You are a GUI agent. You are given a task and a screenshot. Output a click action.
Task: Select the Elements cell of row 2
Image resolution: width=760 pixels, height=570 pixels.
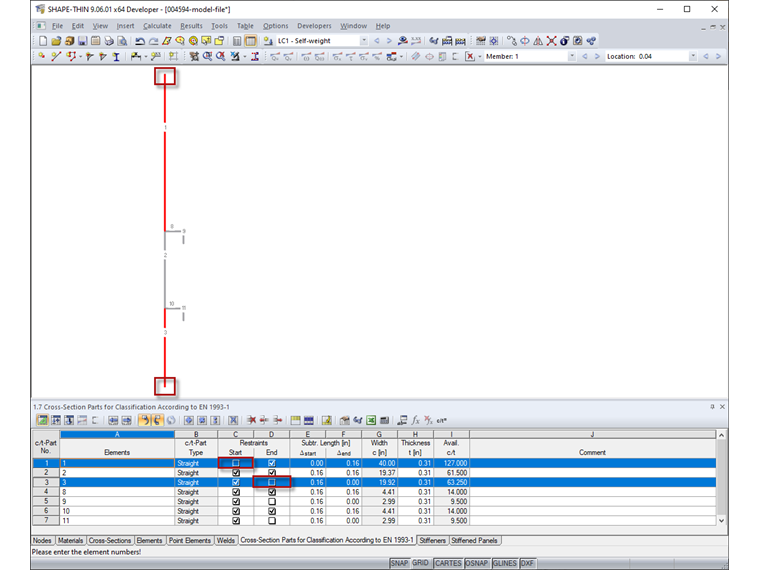click(x=117, y=473)
